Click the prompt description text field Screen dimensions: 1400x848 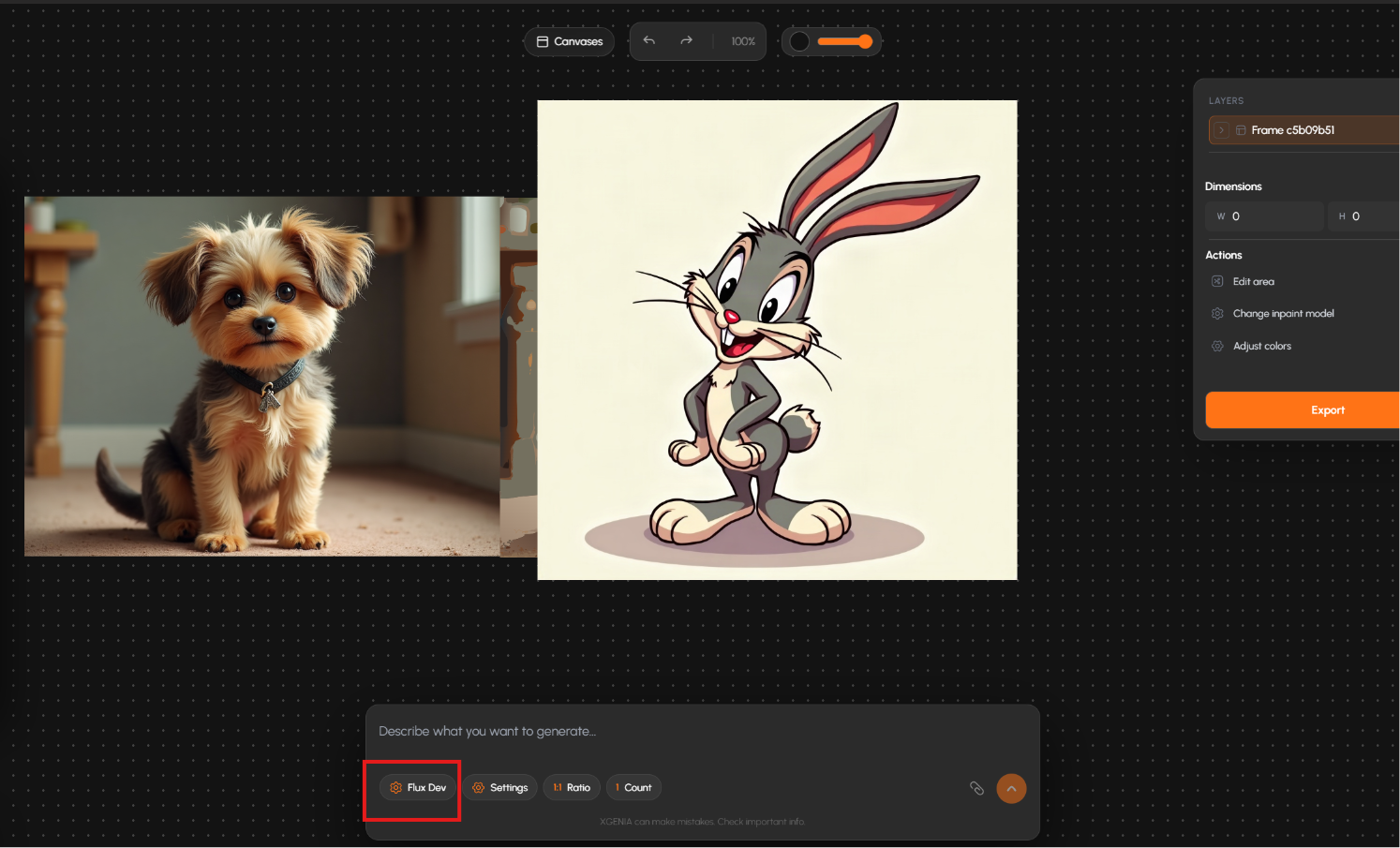click(703, 732)
